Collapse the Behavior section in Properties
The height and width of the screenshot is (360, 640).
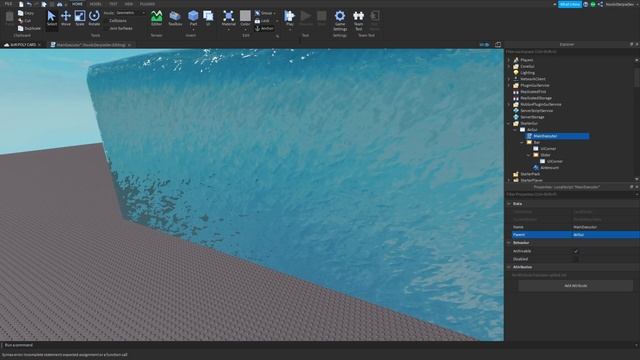[x=509, y=242]
